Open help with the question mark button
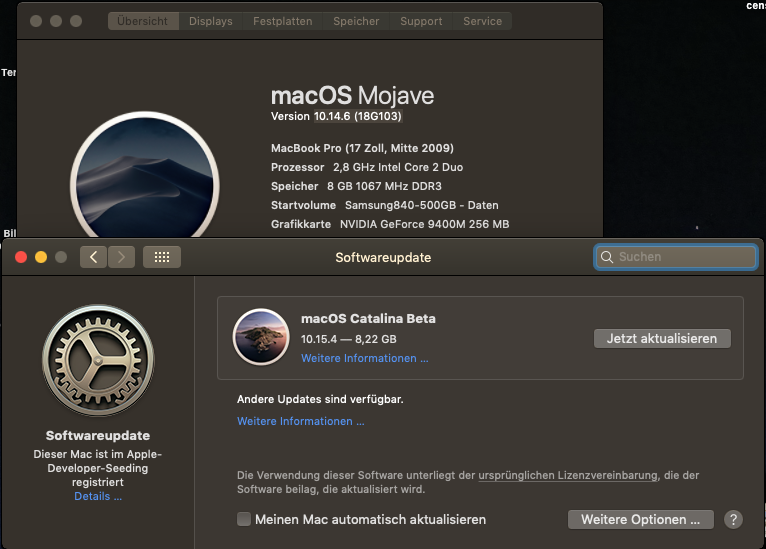 (x=733, y=520)
